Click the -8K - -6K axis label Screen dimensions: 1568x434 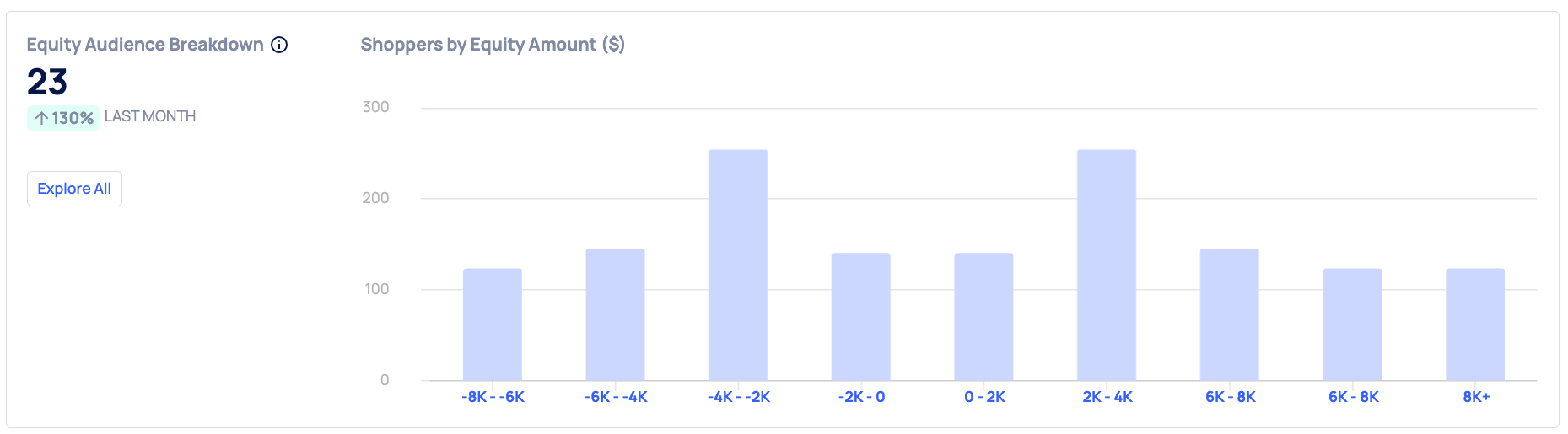coord(493,397)
